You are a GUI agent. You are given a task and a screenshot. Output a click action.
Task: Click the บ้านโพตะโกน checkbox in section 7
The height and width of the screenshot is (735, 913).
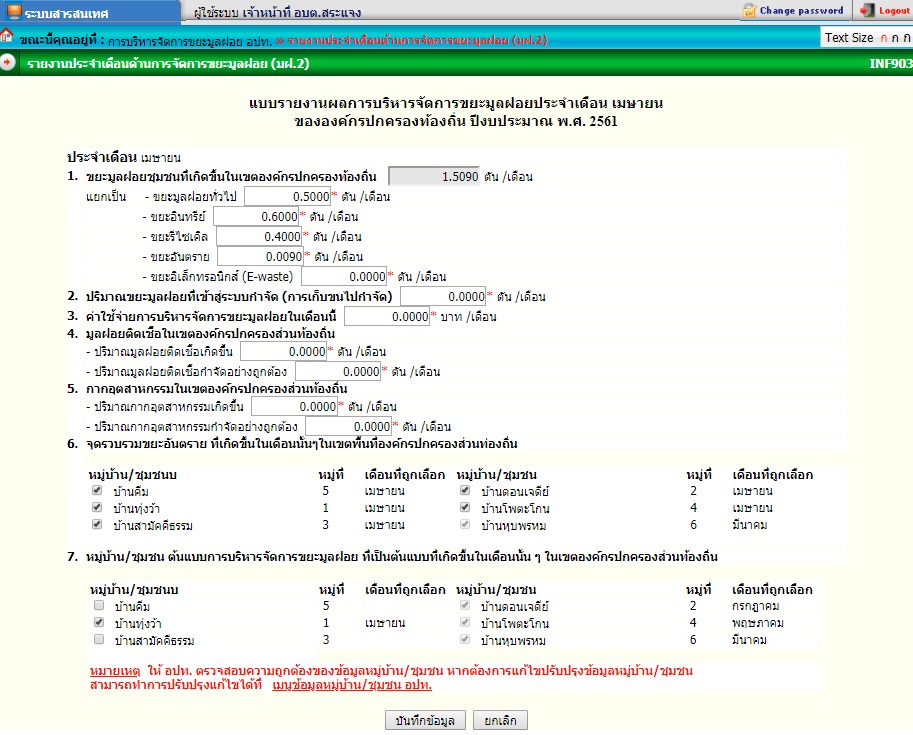(x=465, y=622)
